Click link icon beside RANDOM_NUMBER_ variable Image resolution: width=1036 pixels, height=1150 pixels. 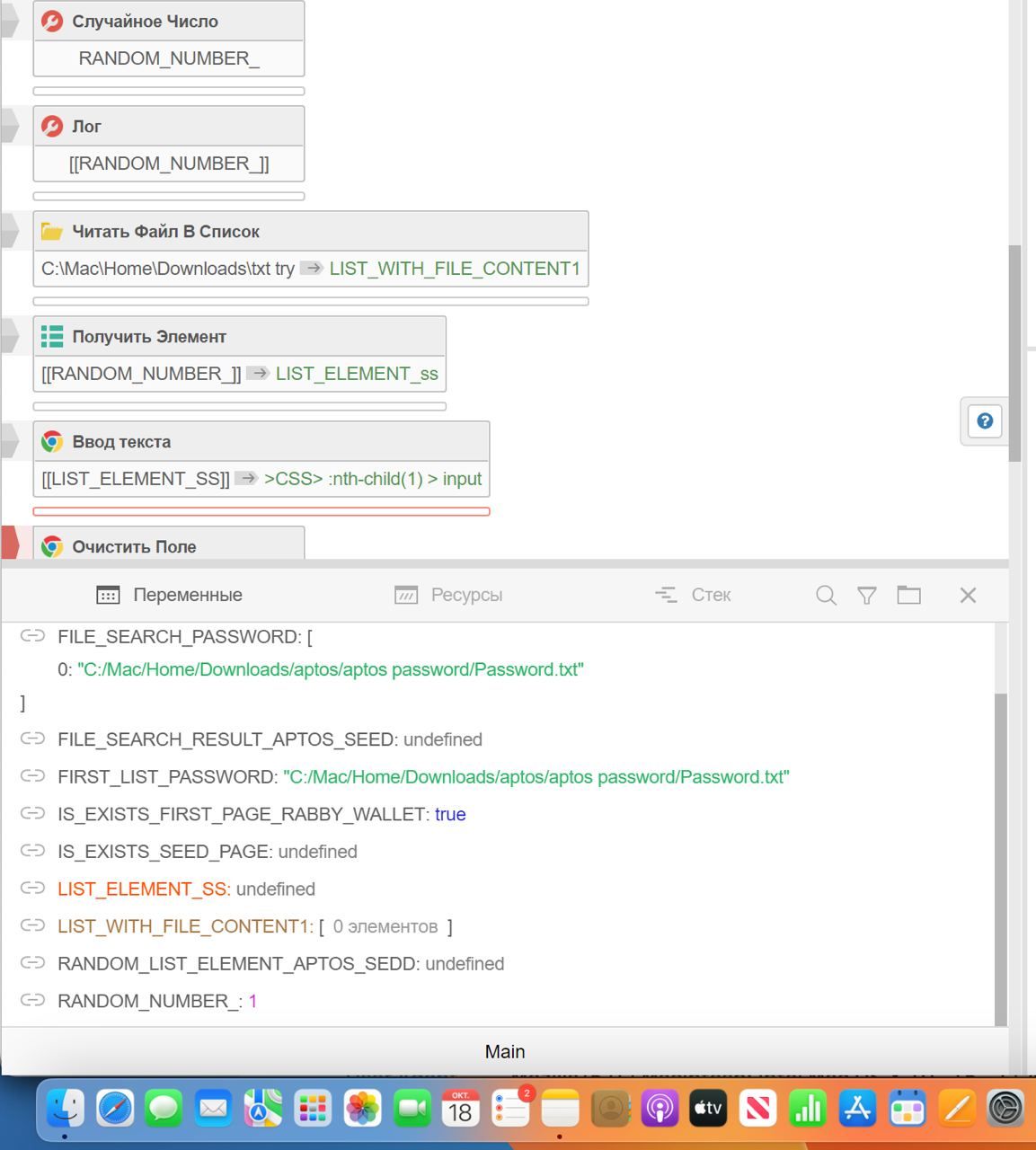[33, 1000]
